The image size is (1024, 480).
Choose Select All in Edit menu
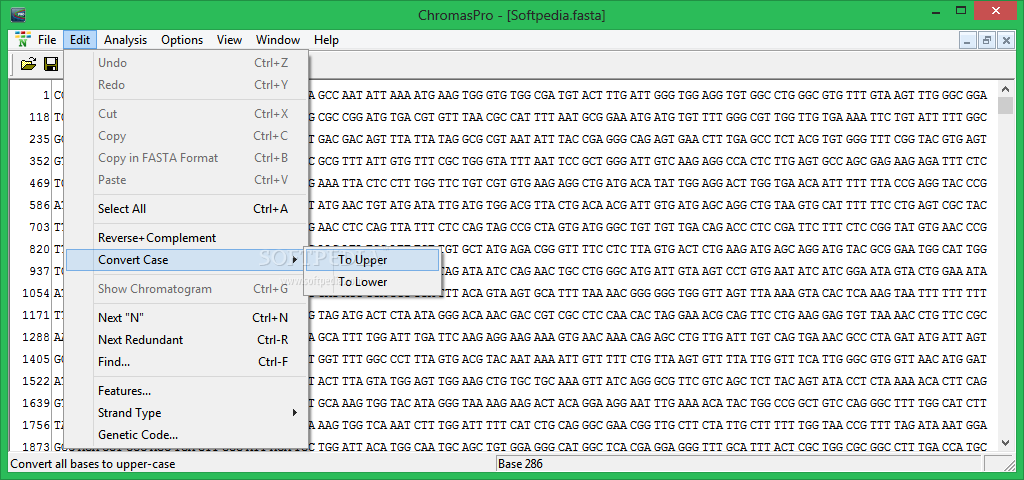click(186, 209)
